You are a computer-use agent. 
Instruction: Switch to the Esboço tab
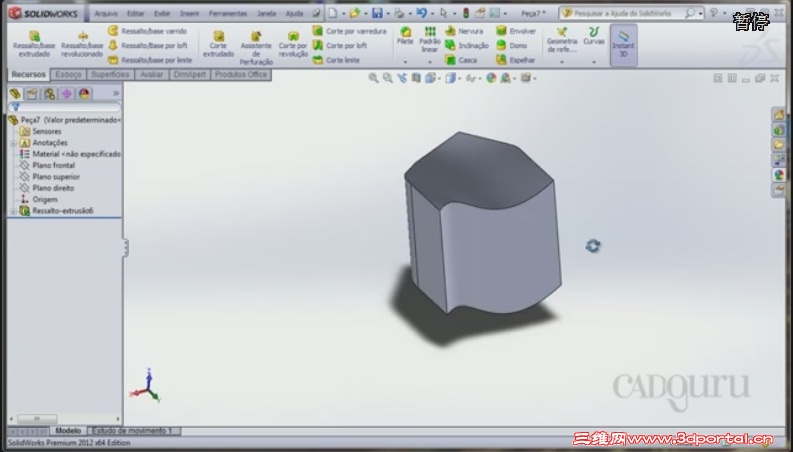68,74
